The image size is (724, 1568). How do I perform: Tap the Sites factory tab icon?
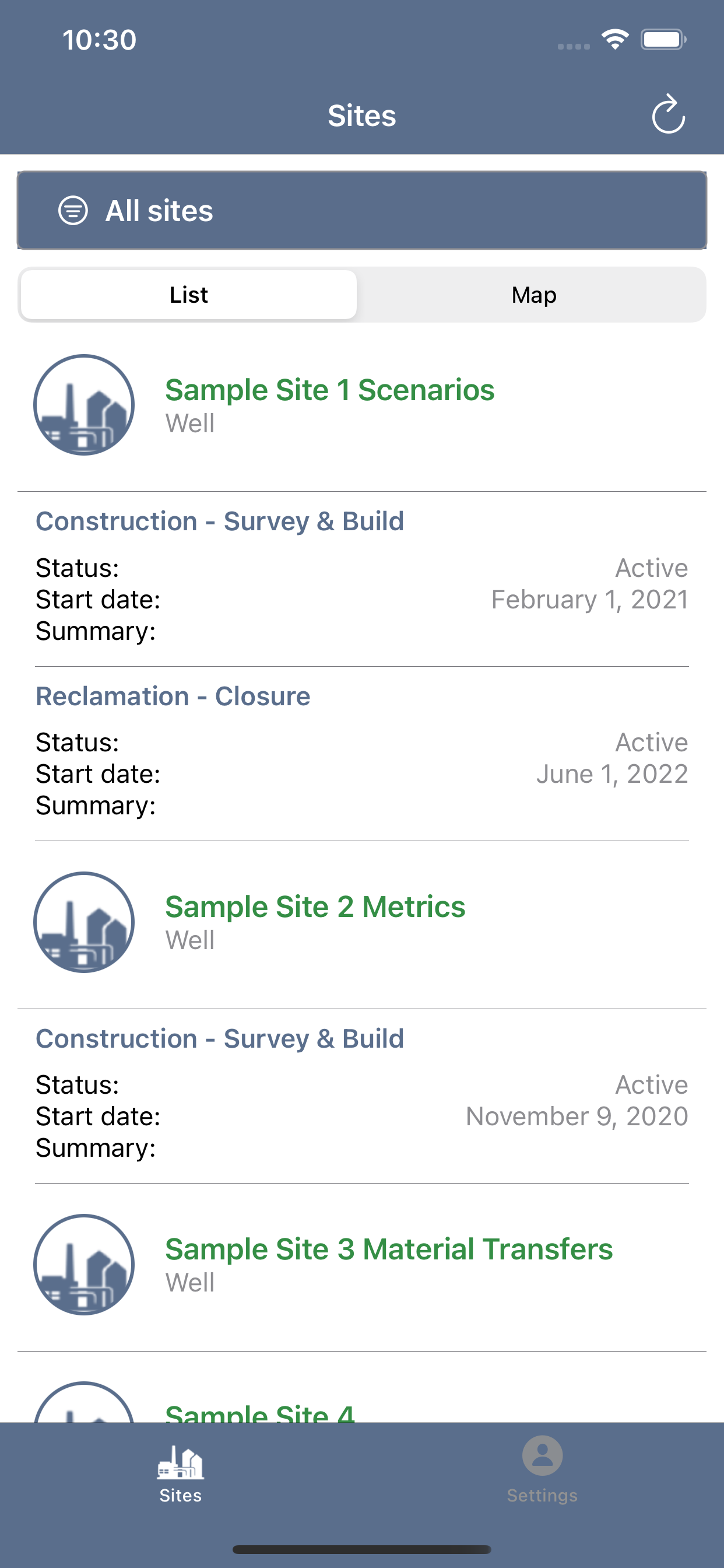(x=181, y=1462)
